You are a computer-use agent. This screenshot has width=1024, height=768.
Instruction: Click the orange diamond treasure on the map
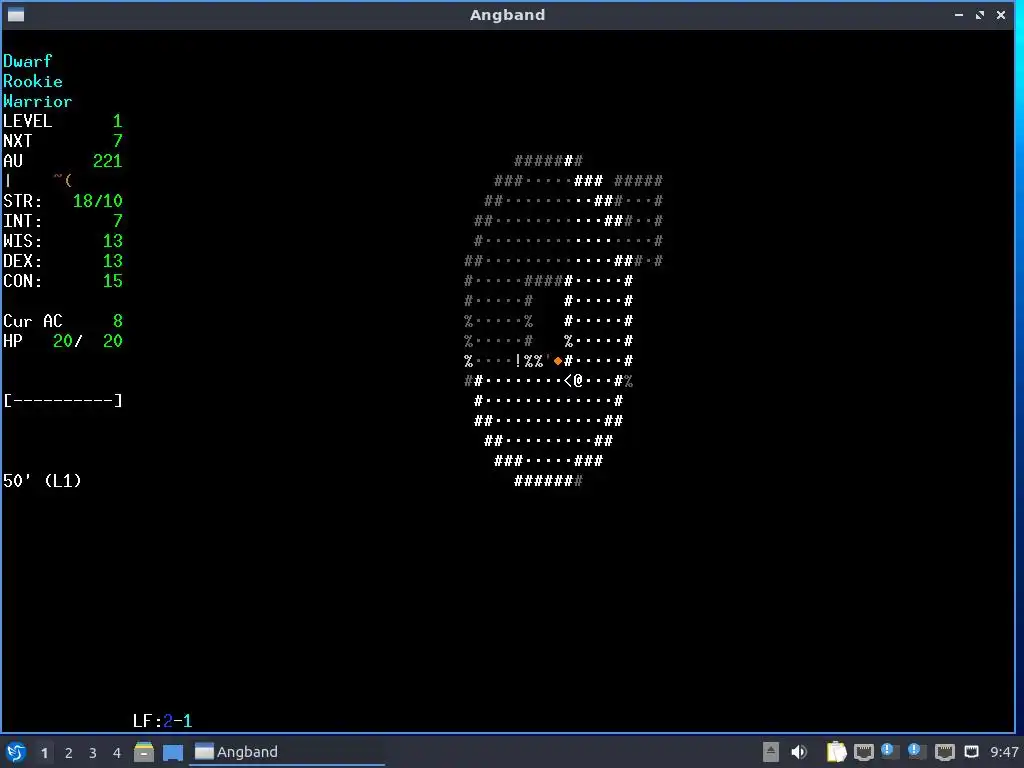(558, 360)
